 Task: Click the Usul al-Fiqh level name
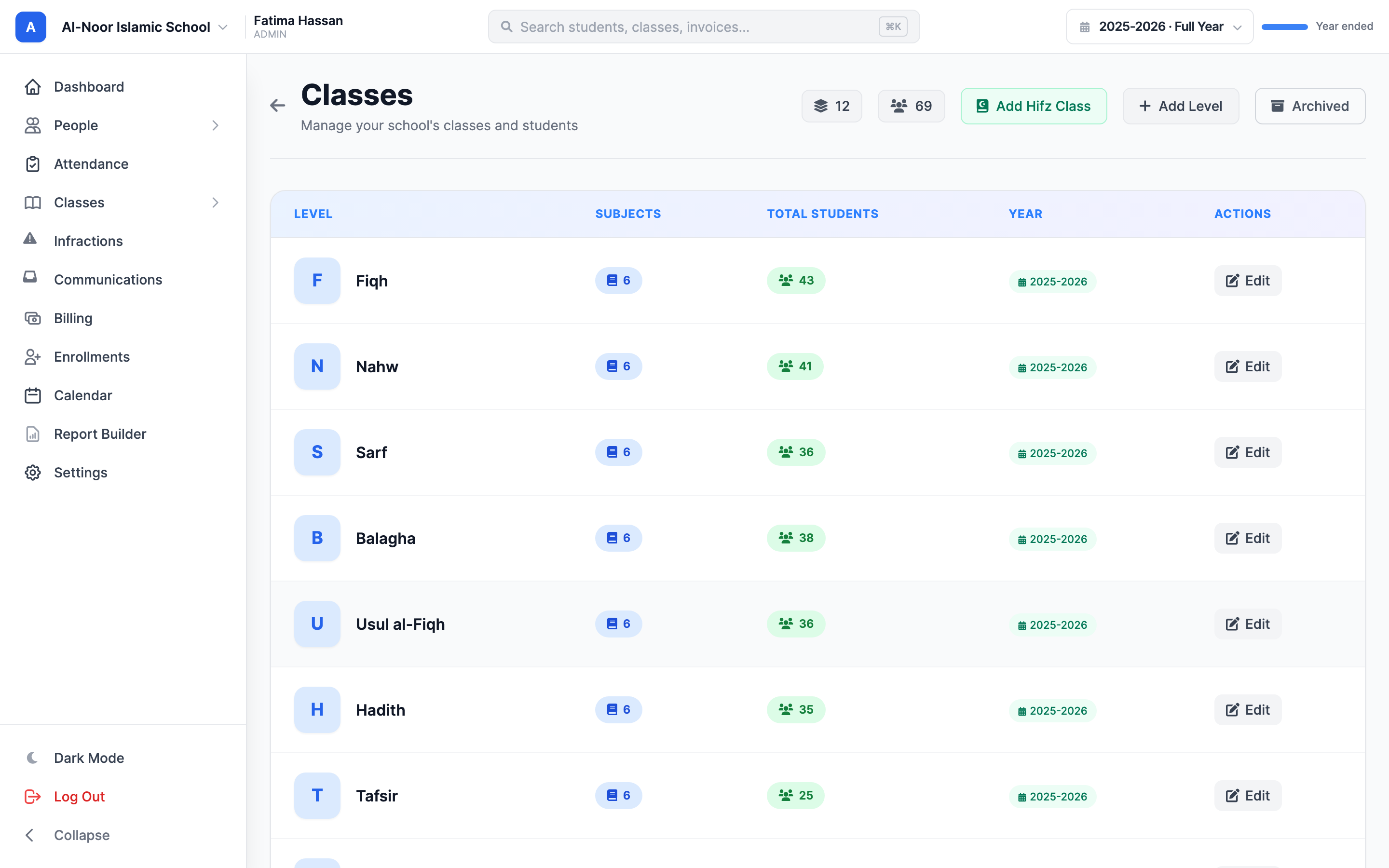click(400, 624)
